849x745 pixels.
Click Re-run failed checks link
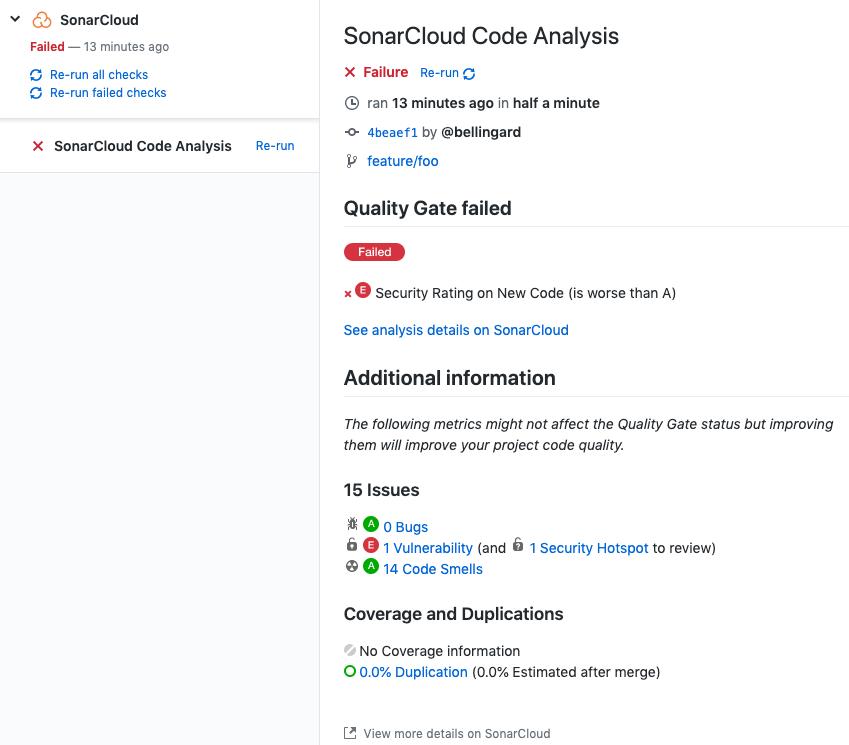pyautogui.click(x=108, y=93)
